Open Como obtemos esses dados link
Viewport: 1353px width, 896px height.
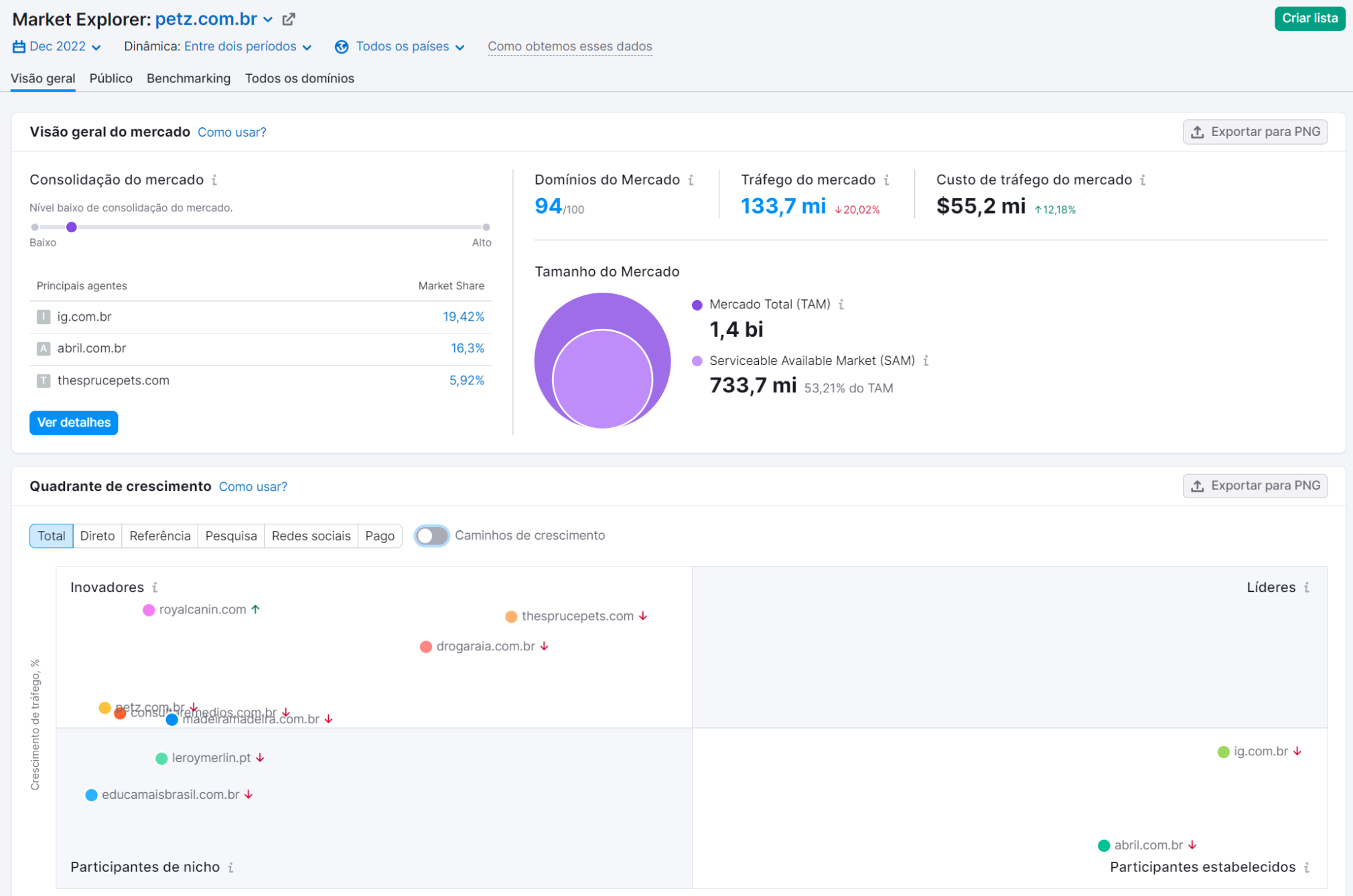pos(570,47)
